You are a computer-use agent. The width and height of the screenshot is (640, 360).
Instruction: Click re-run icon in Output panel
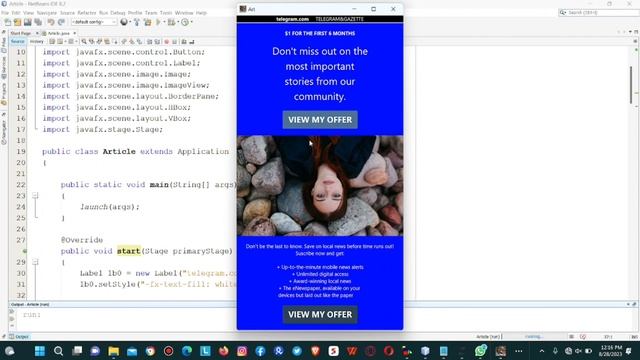pos(11,312)
